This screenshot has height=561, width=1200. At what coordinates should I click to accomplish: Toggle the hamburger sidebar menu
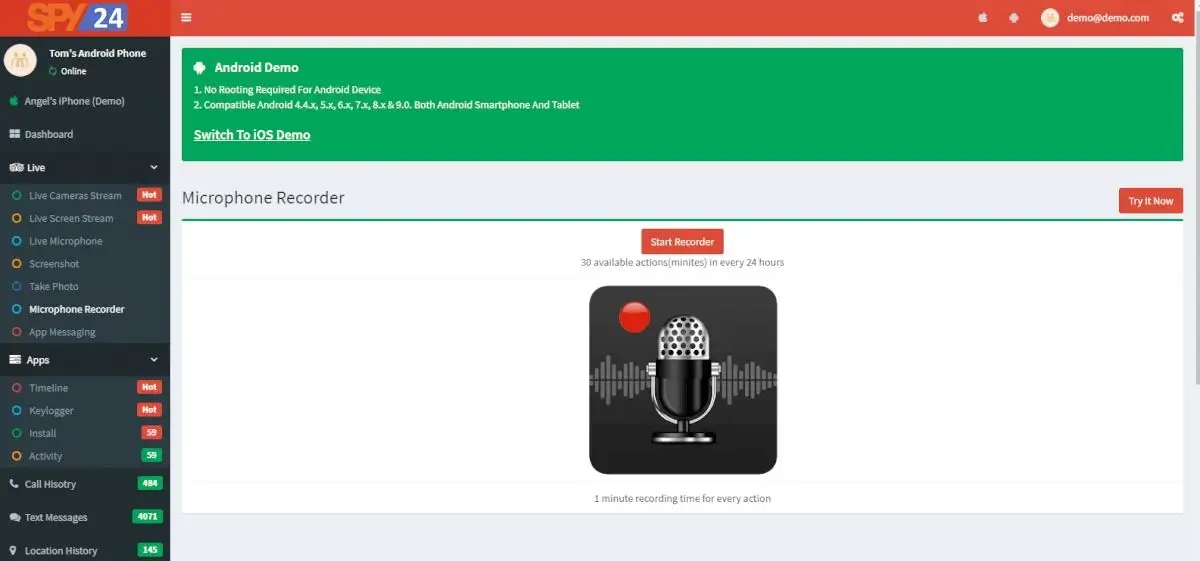187,18
